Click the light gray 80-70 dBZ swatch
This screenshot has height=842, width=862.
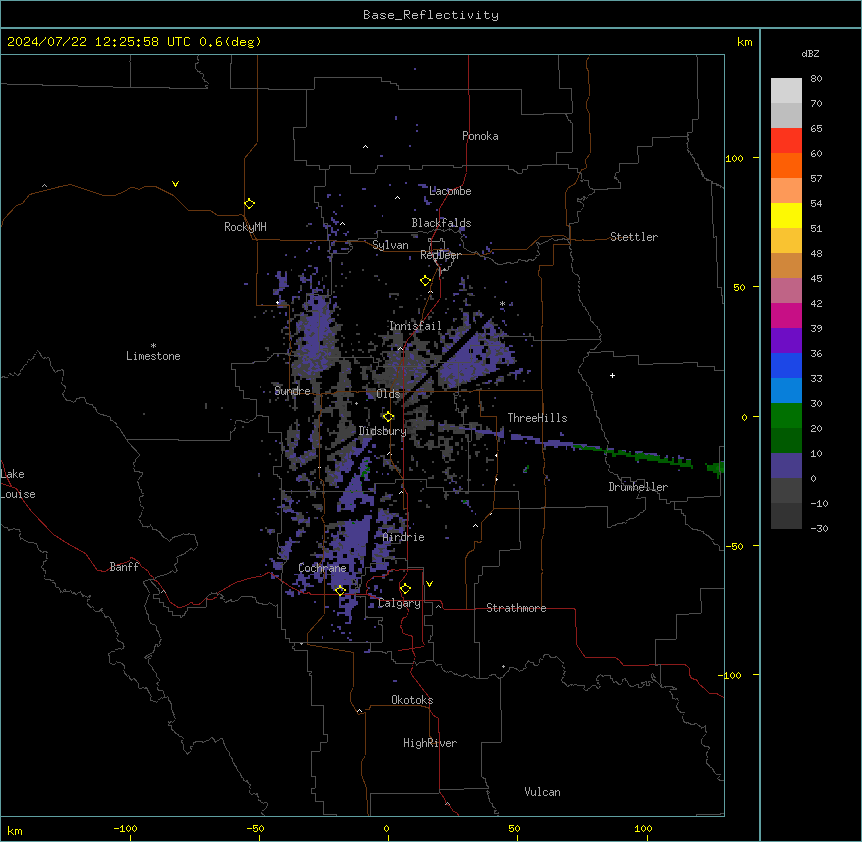pyautogui.click(x=786, y=91)
